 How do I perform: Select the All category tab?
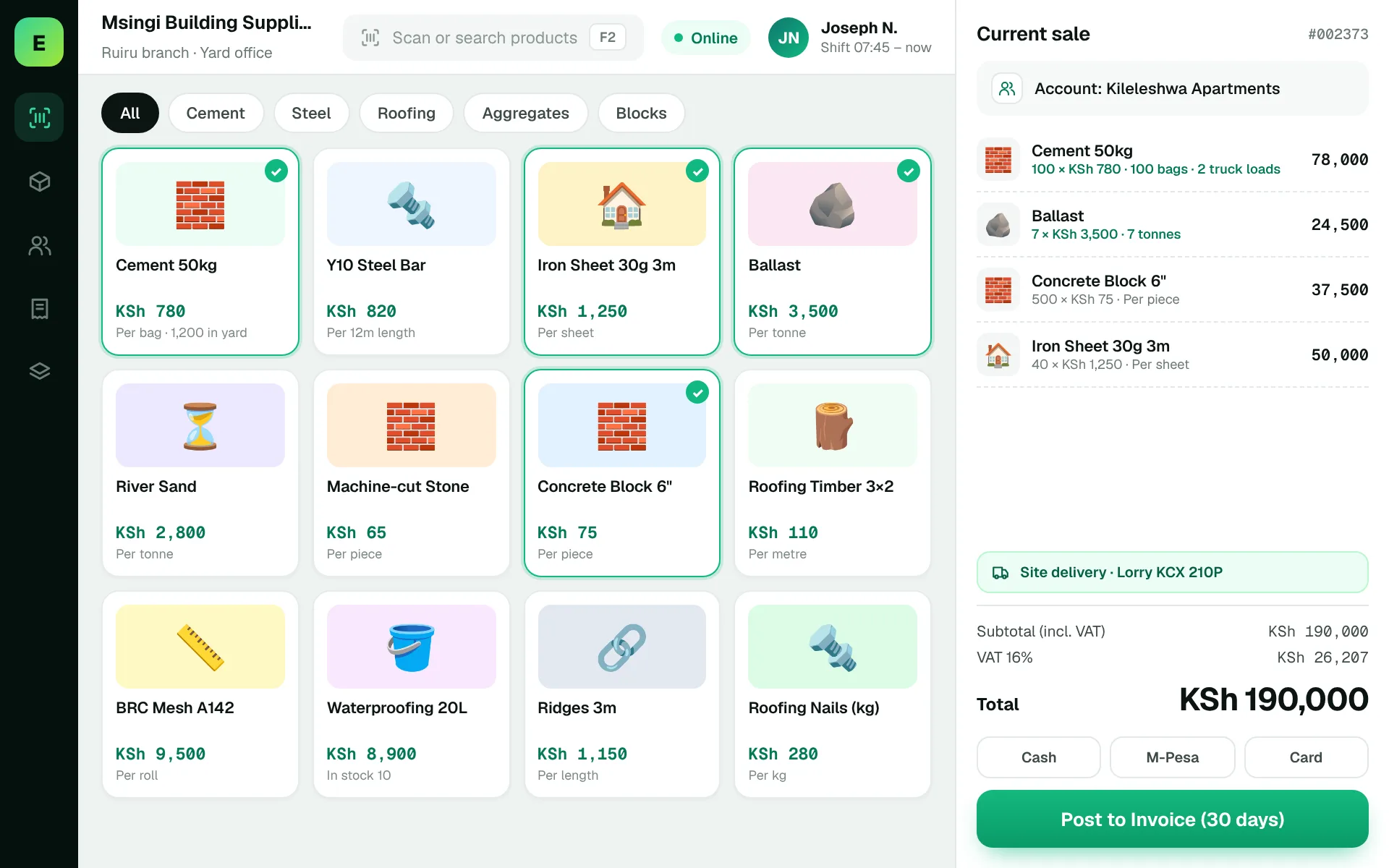pos(130,113)
